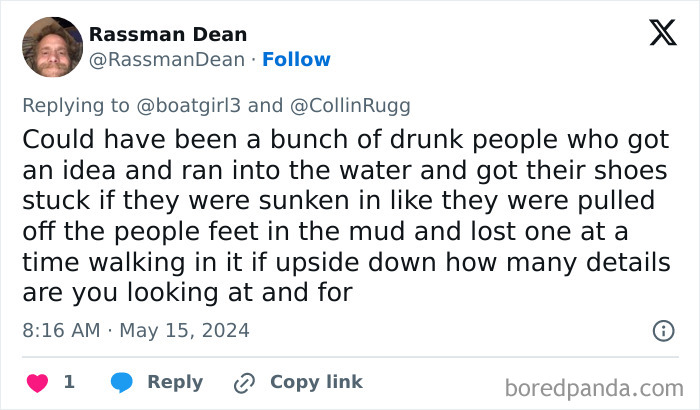This screenshot has width=700, height=410.
Task: Click the last line 'are you looking at and for'
Action: point(187,293)
